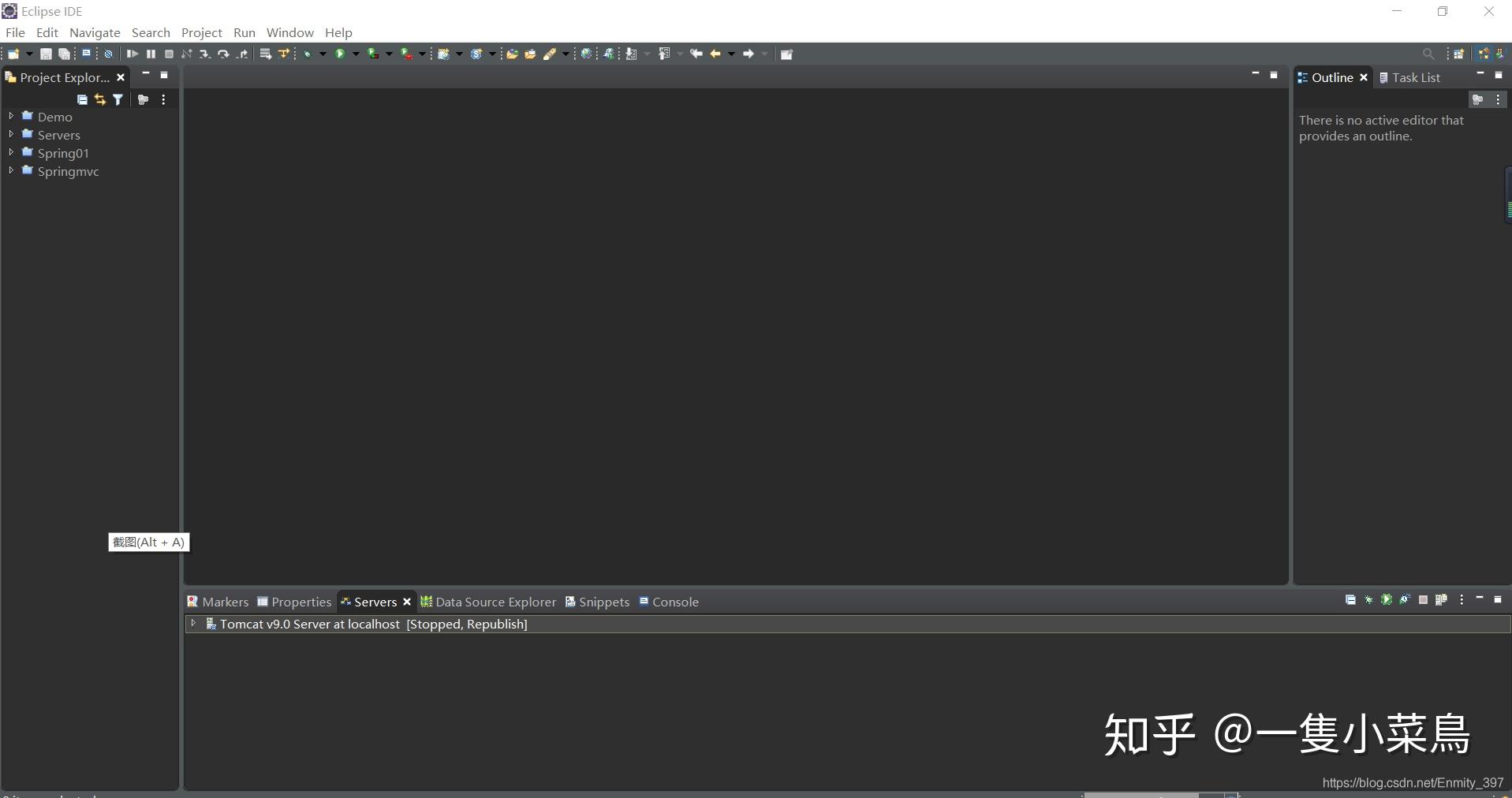Viewport: 1512px width, 798px height.
Task: Collapse all in Project Explorer
Action: 82,100
